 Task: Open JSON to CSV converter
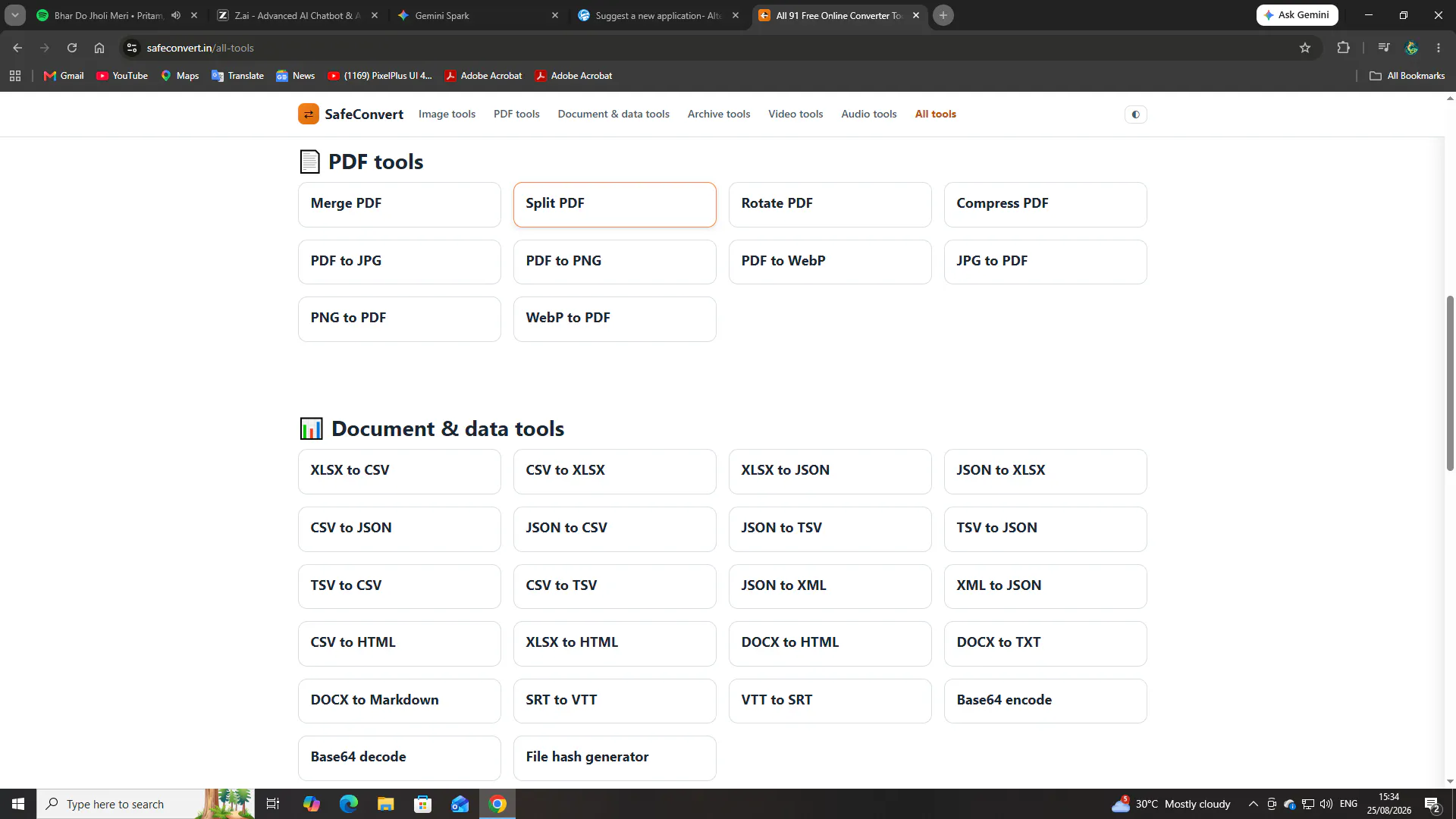point(615,529)
